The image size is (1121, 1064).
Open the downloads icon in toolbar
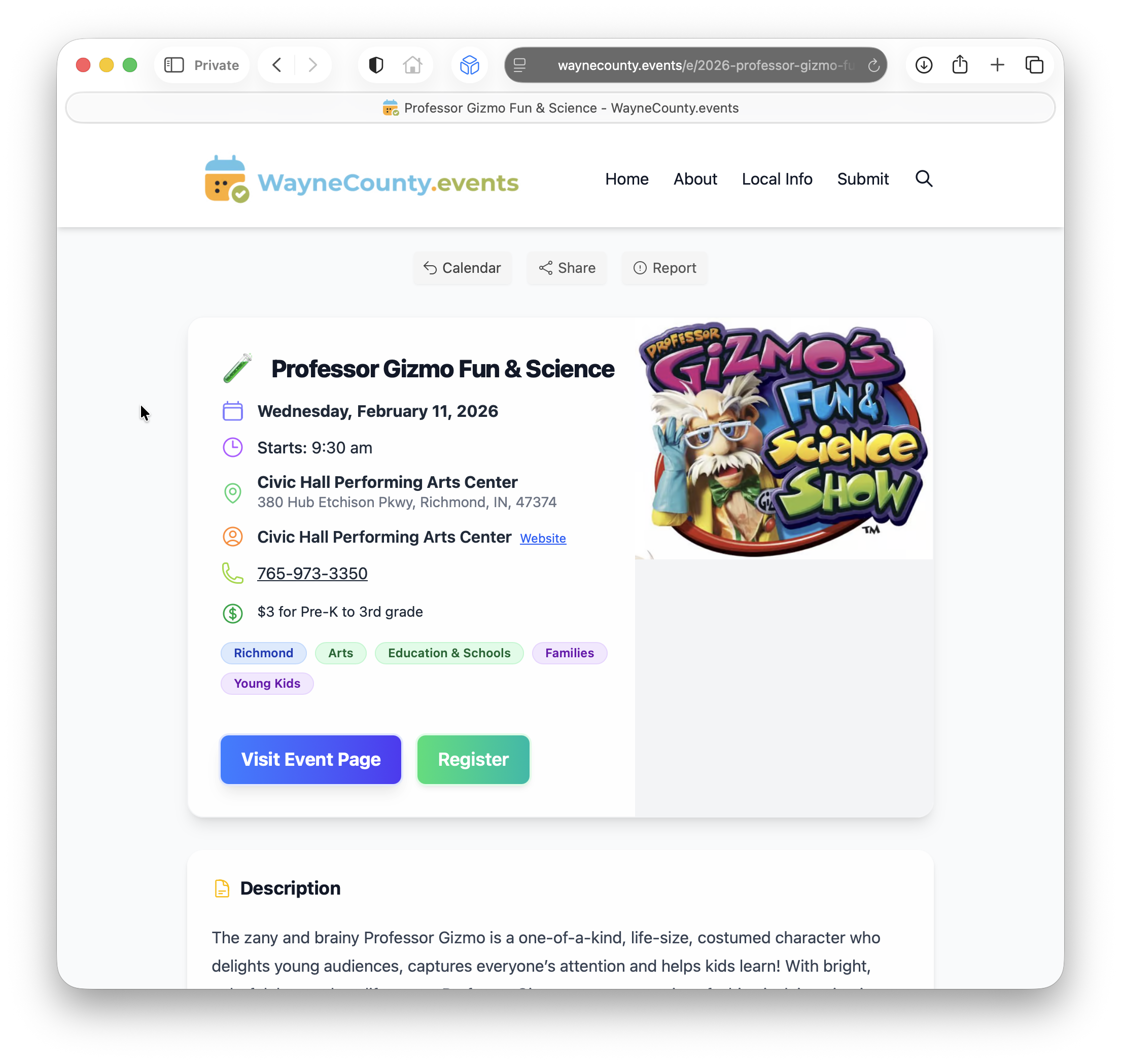click(924, 65)
